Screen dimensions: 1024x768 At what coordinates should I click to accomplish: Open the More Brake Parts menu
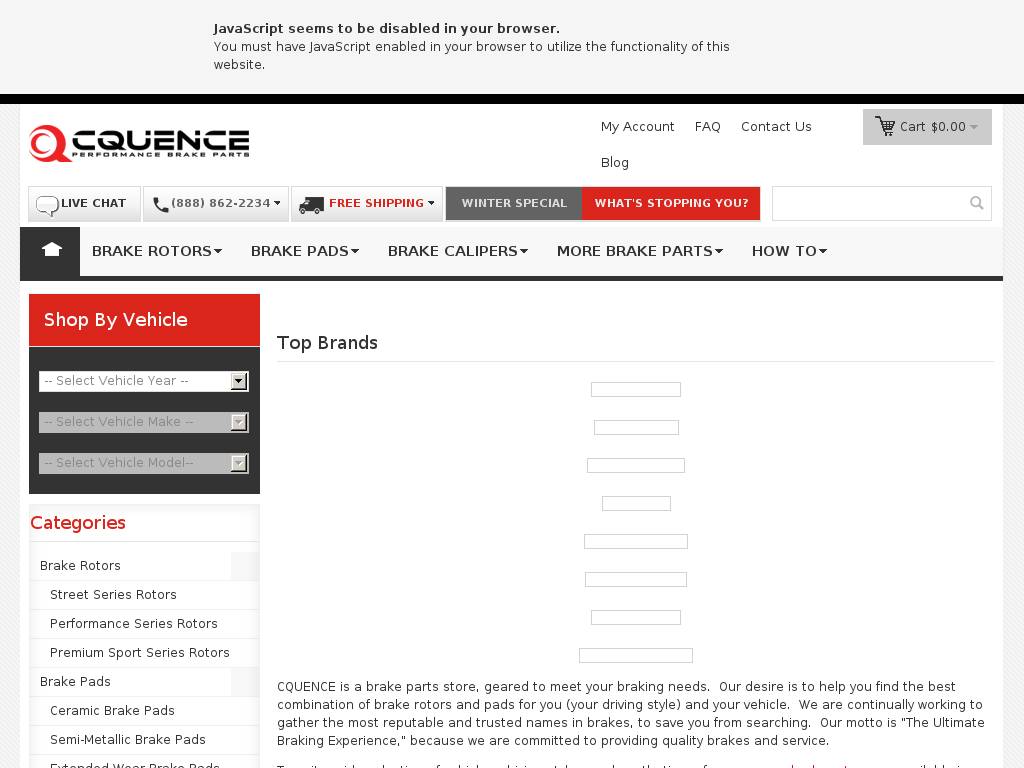pos(639,251)
